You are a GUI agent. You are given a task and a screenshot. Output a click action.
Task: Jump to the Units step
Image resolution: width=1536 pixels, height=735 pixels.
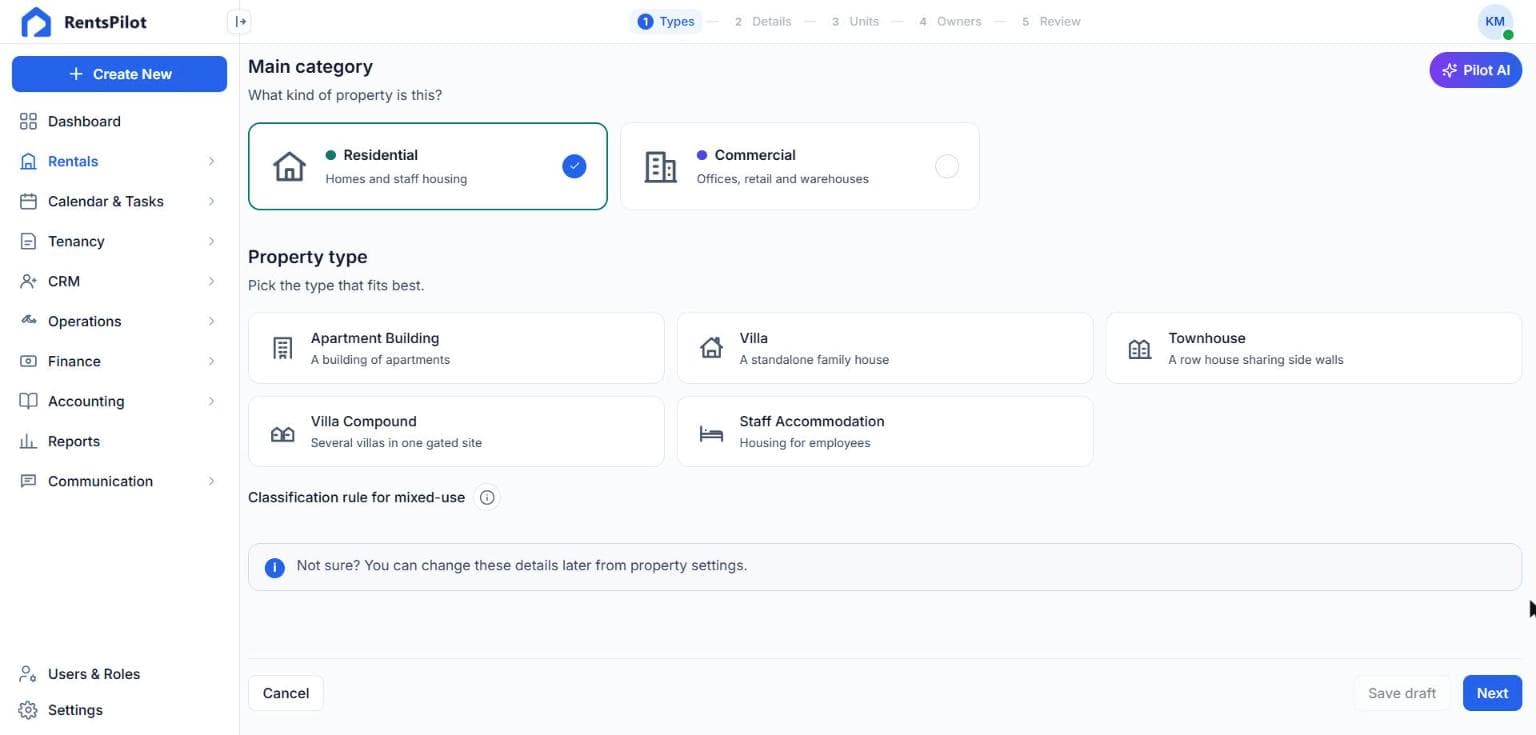pos(855,21)
